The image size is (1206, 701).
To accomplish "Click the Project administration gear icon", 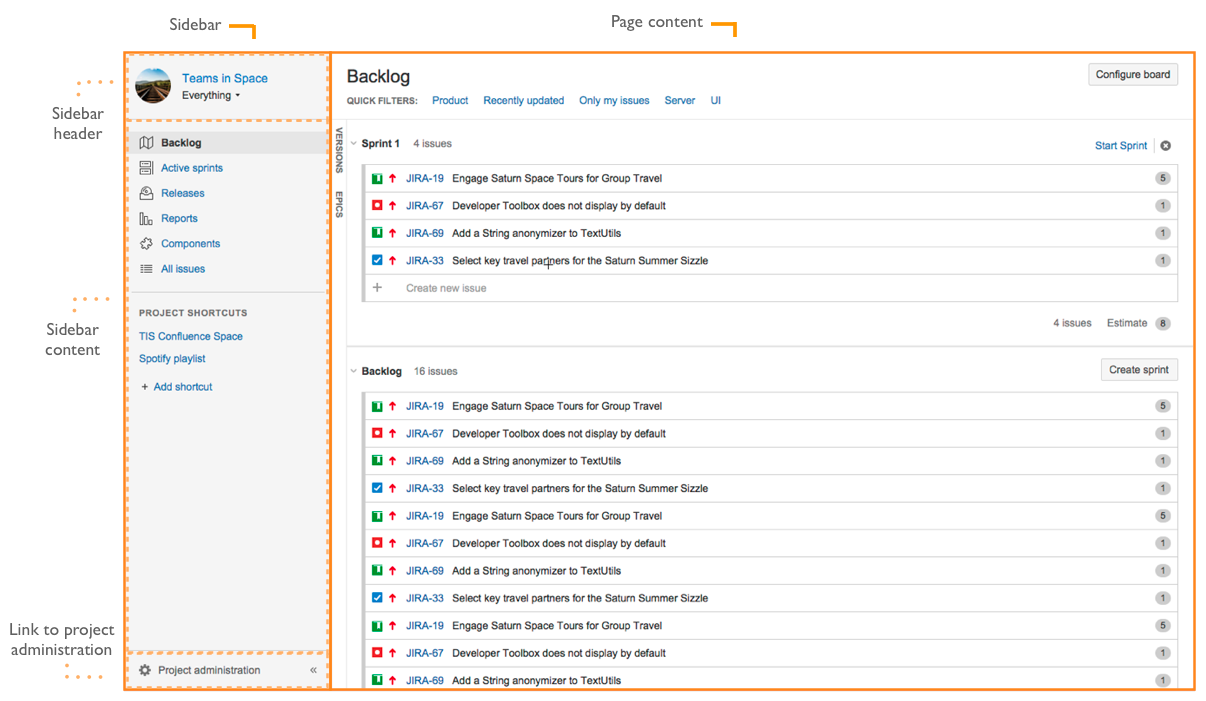I will pyautogui.click(x=143, y=670).
